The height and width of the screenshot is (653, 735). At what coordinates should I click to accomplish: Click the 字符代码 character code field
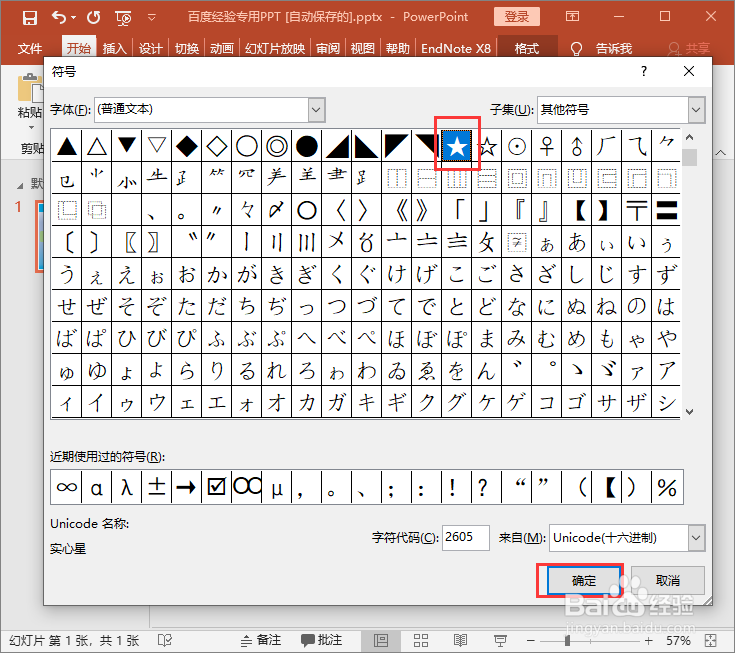pyautogui.click(x=465, y=538)
